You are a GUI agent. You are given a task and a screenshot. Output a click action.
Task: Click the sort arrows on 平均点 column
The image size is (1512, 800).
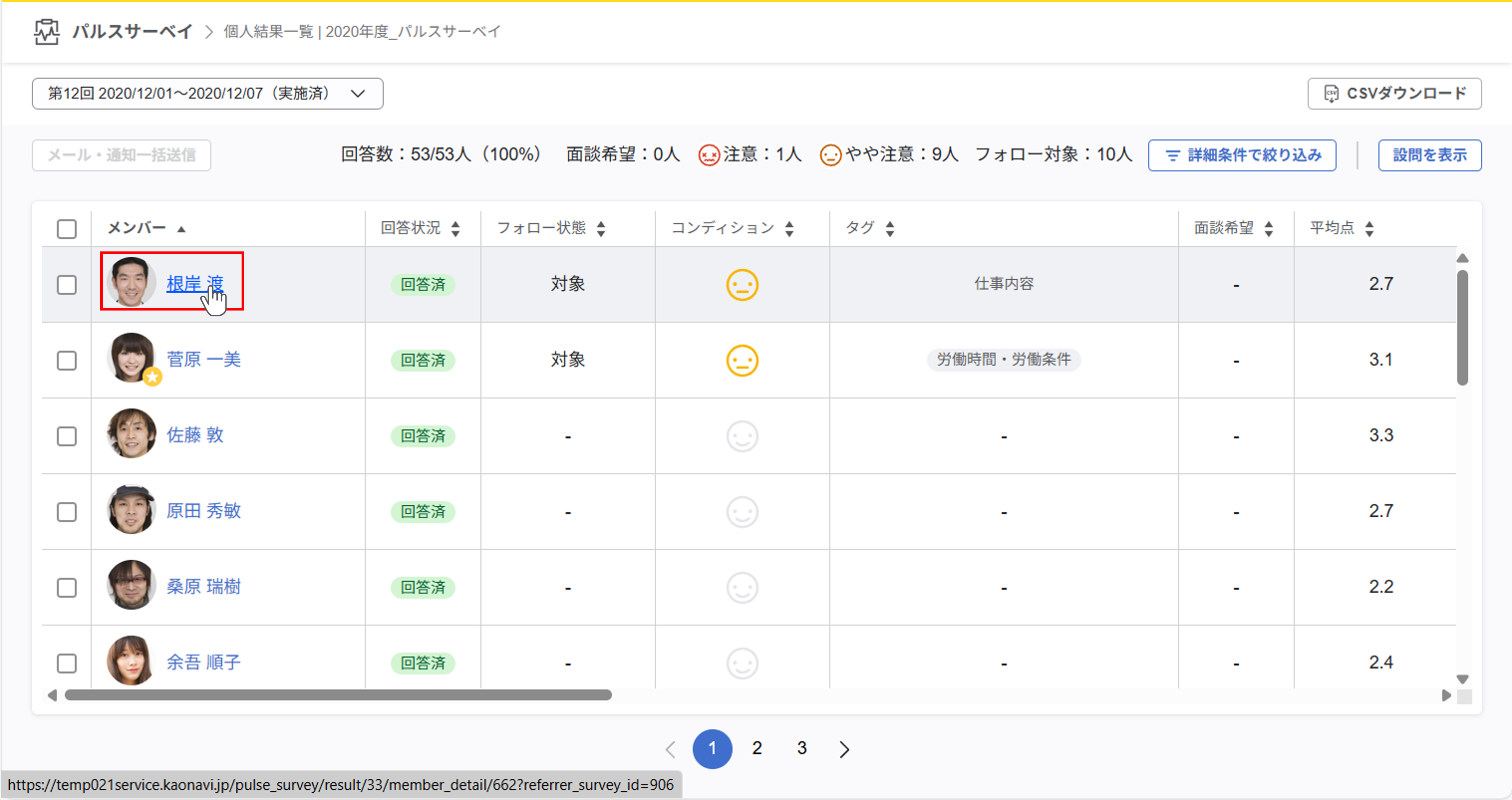pyautogui.click(x=1370, y=228)
